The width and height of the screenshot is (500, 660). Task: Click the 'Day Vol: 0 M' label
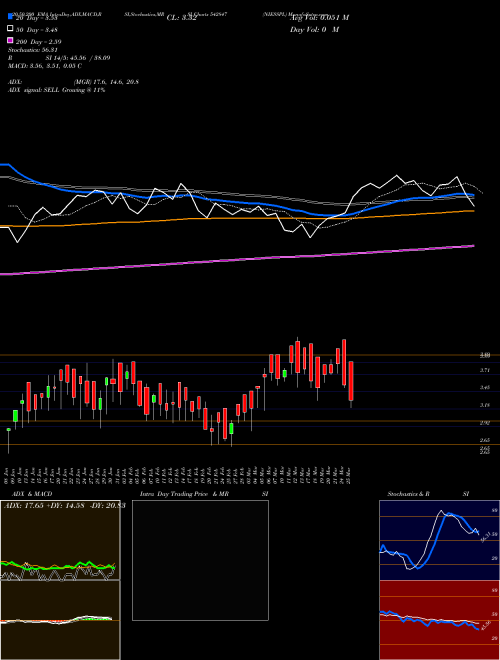(x=314, y=30)
